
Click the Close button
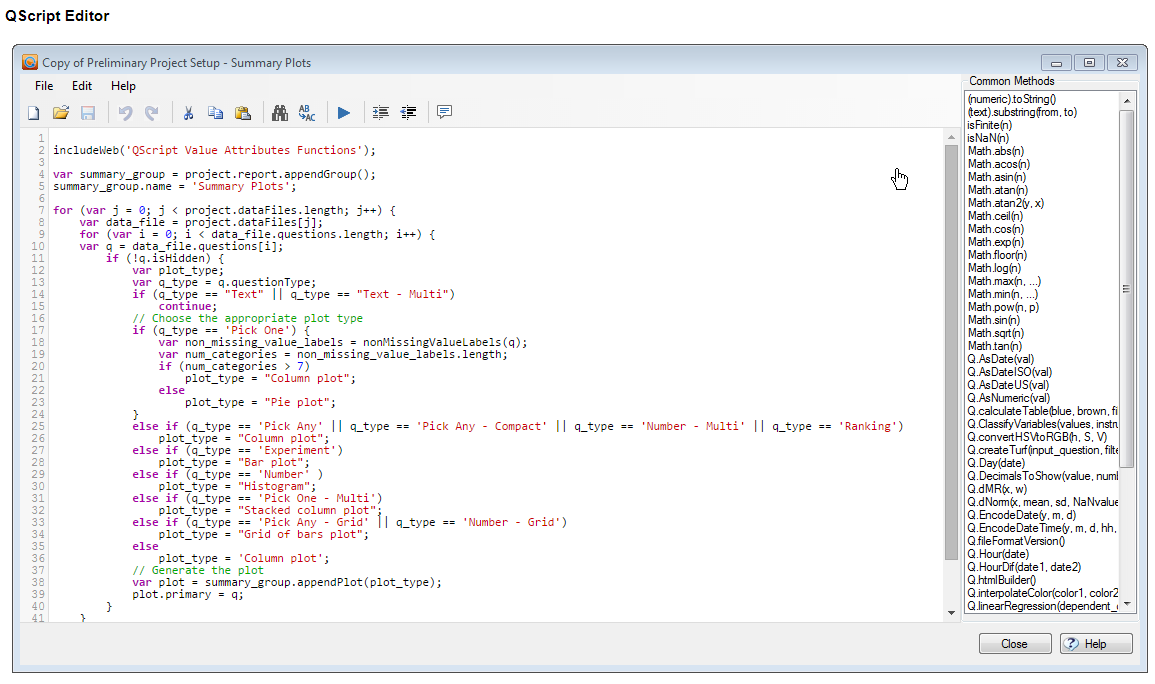pyautogui.click(x=1014, y=644)
